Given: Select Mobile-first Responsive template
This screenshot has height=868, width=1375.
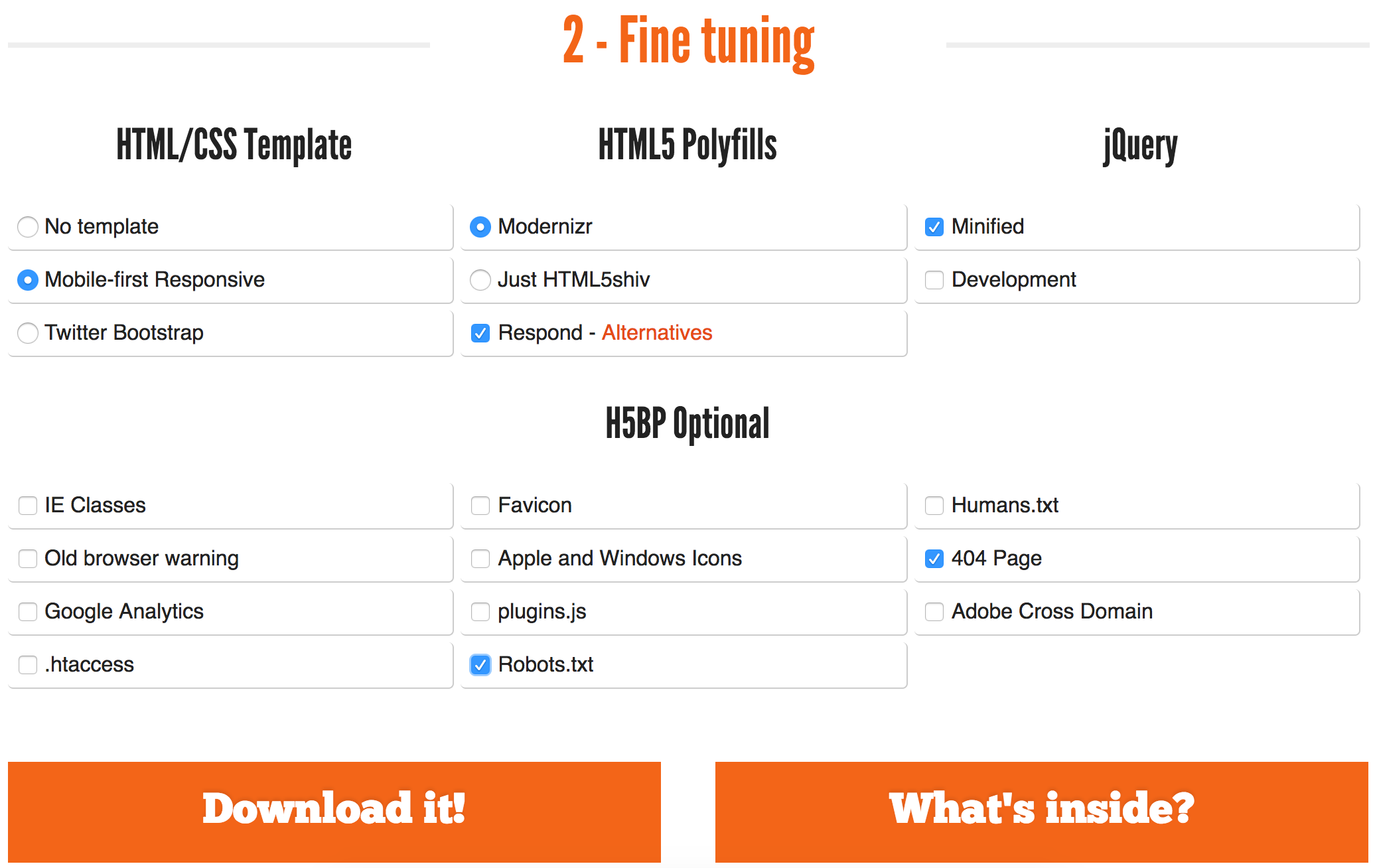Looking at the screenshot, I should tap(27, 279).
